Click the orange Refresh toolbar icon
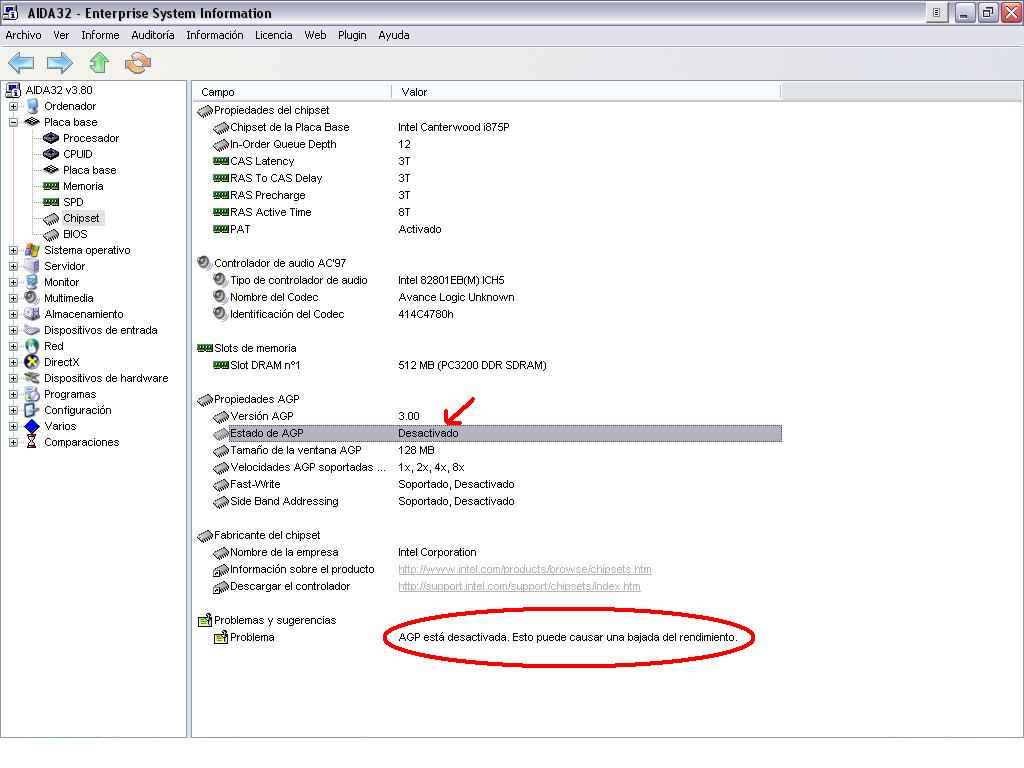The height and width of the screenshot is (768, 1024). (138, 63)
